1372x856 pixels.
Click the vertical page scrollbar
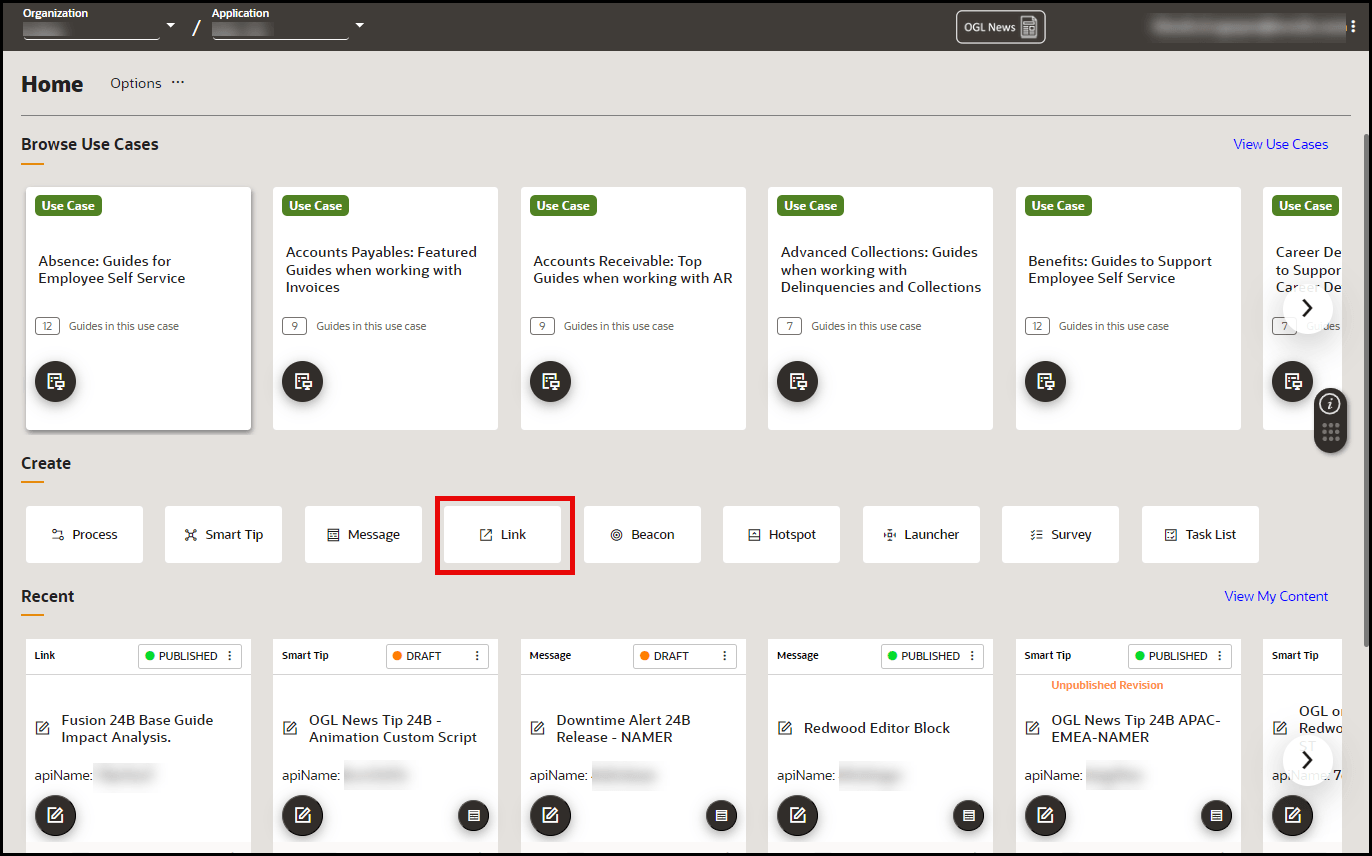click(x=1366, y=390)
